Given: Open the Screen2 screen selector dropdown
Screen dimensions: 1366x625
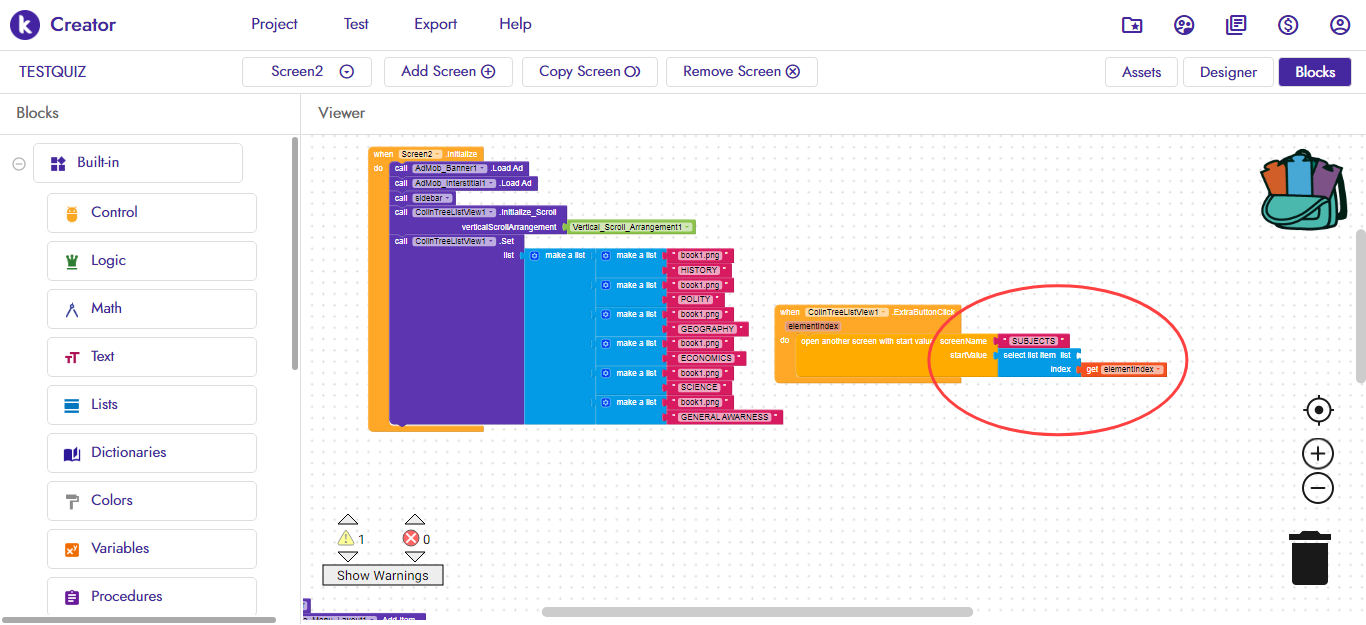Looking at the screenshot, I should 307,72.
